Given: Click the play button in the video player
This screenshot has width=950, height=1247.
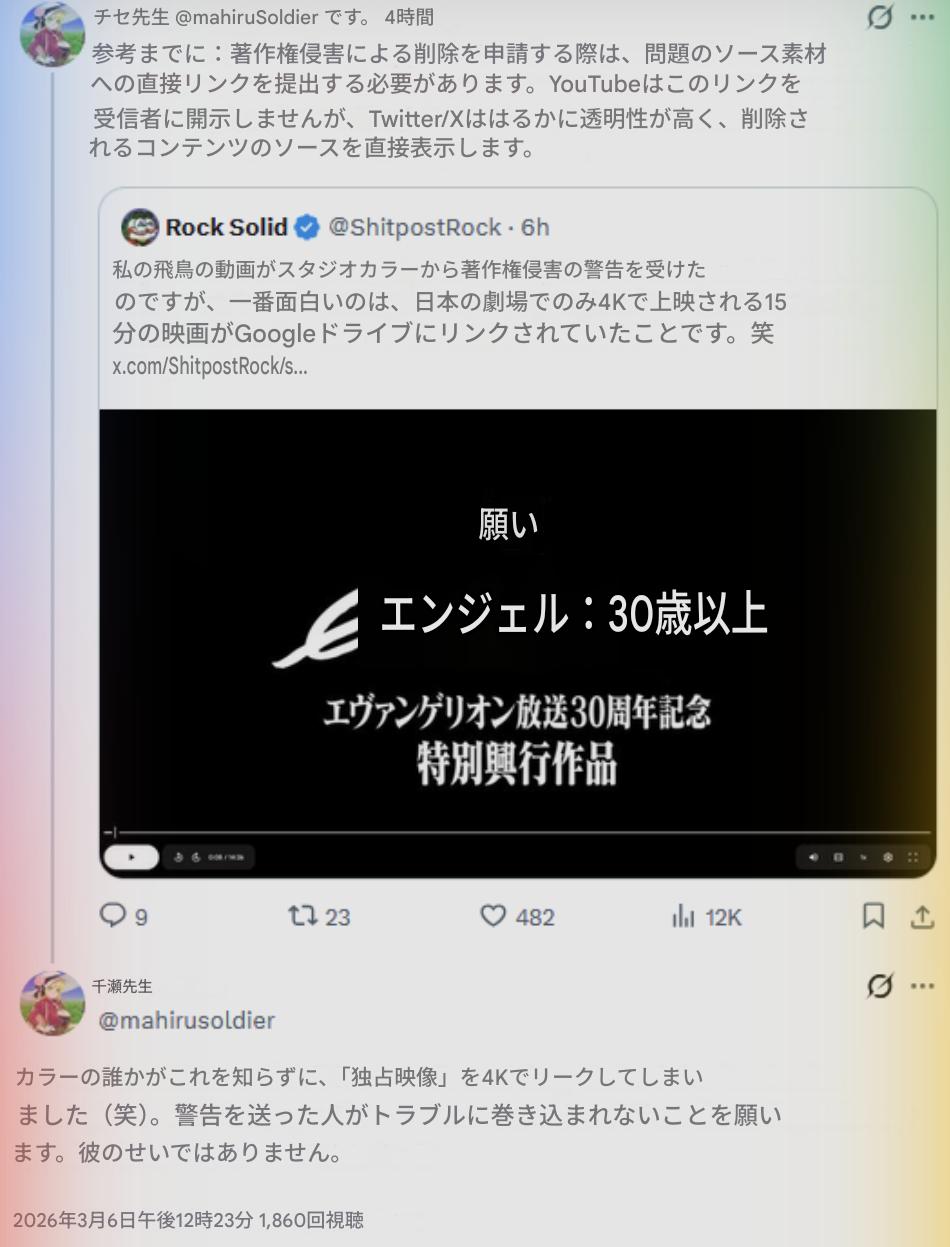Looking at the screenshot, I should (131, 857).
